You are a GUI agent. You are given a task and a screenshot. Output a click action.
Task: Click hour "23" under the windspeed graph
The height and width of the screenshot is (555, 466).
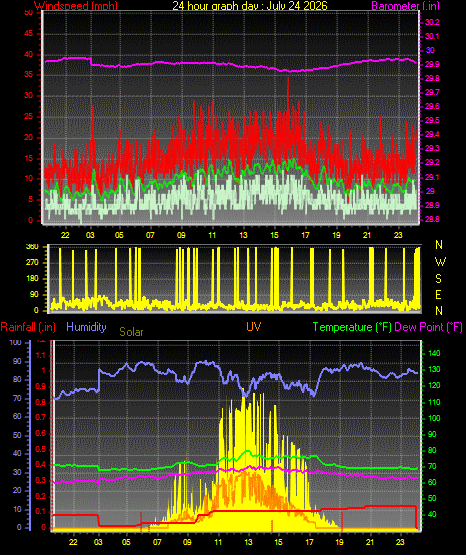coord(398,235)
